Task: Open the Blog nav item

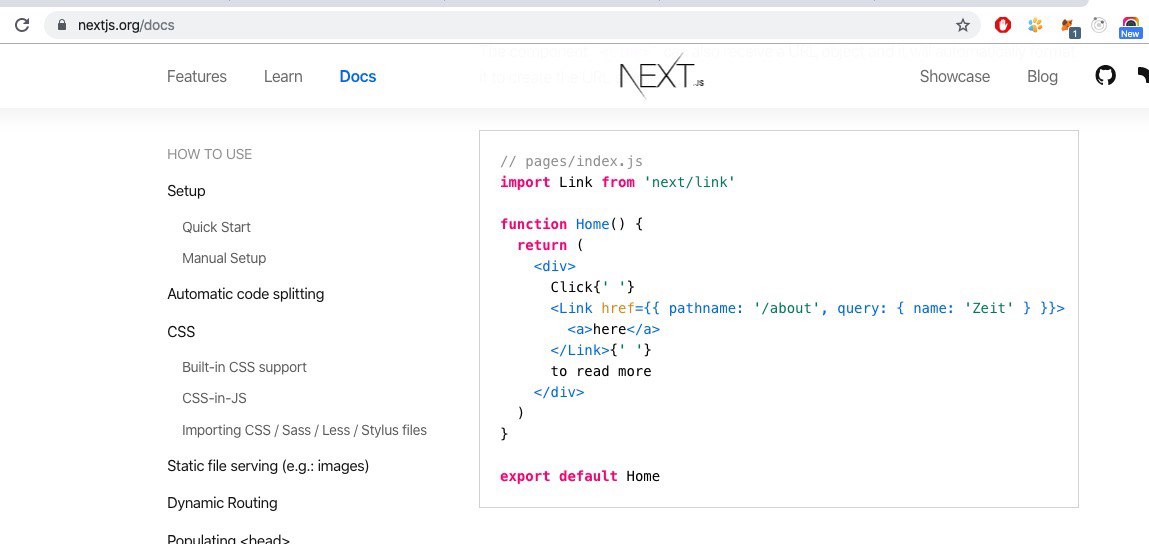Action: click(1042, 76)
